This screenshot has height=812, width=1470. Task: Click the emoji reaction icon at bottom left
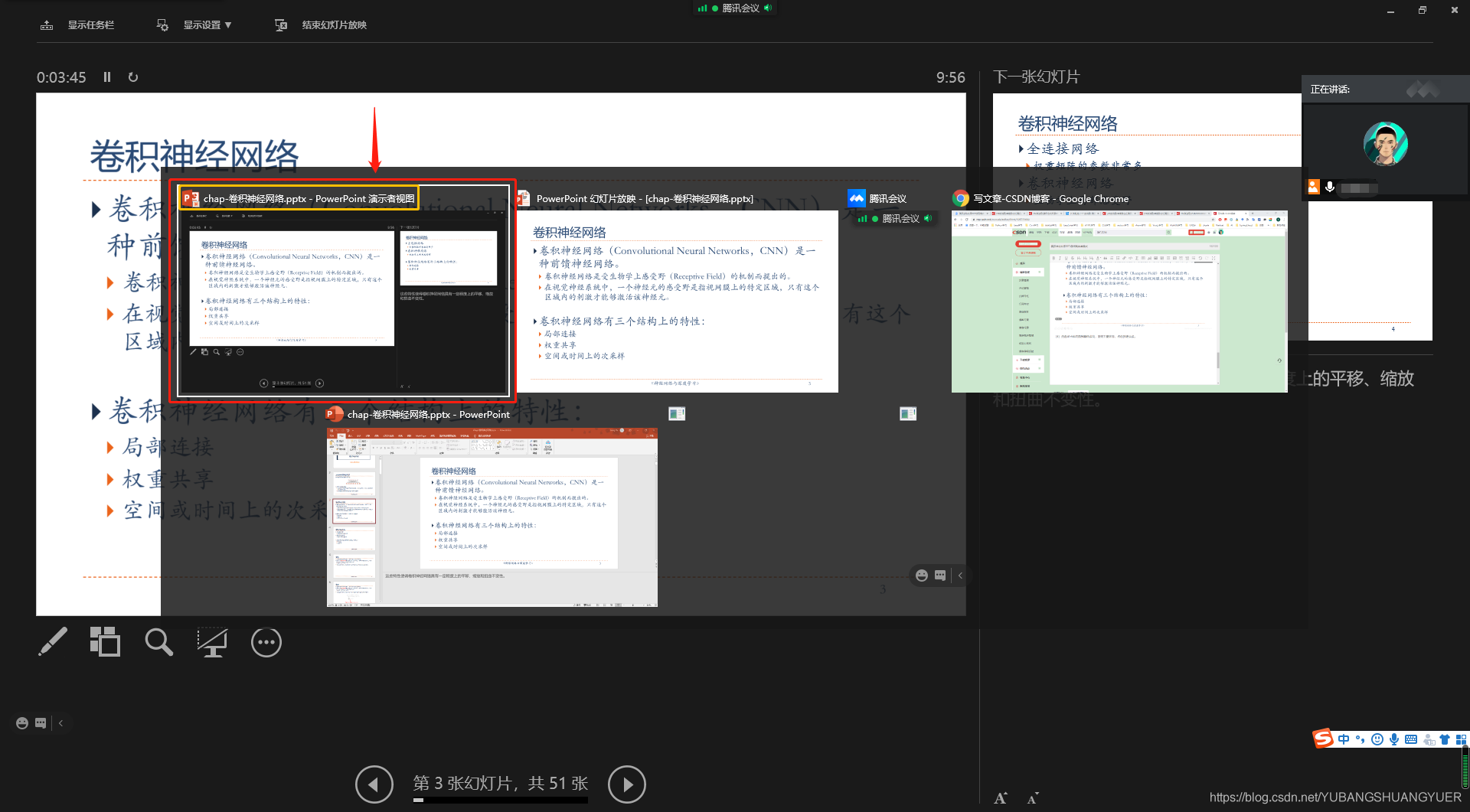[22, 723]
